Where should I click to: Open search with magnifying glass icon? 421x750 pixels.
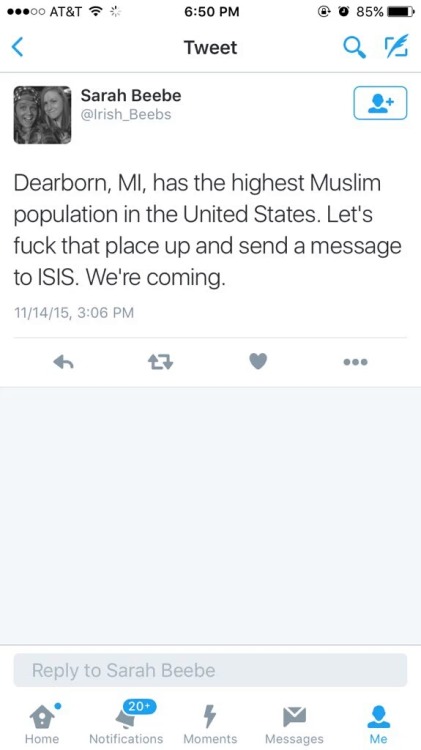pos(355,47)
